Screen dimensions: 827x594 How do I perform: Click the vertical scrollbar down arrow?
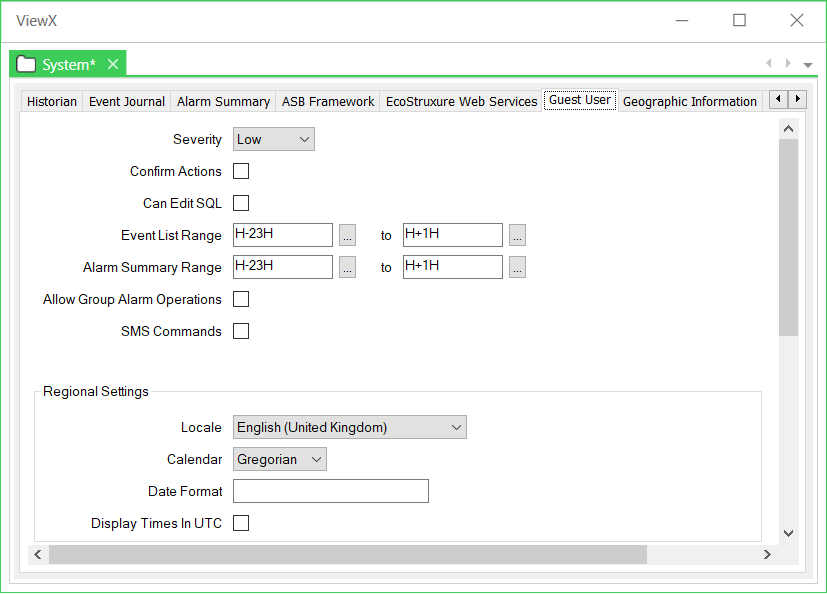click(x=788, y=533)
